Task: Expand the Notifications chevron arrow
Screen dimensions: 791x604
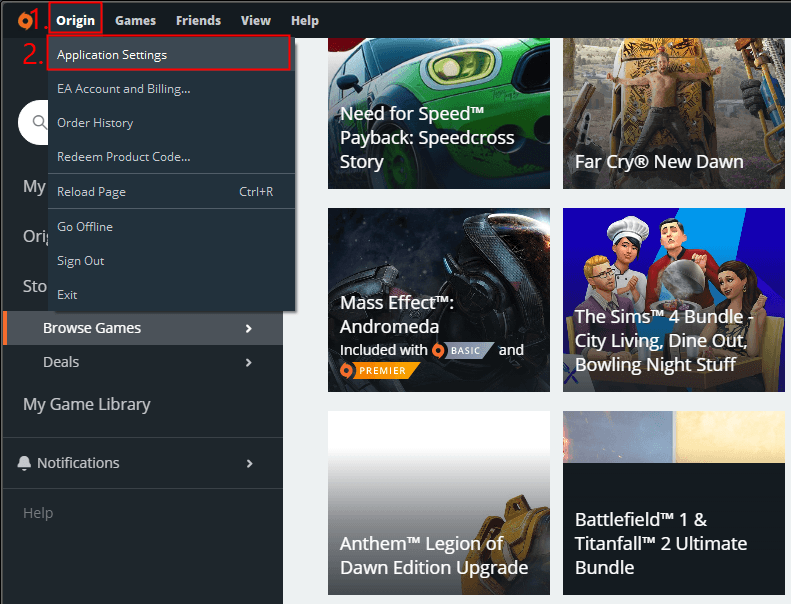Action: (x=249, y=464)
